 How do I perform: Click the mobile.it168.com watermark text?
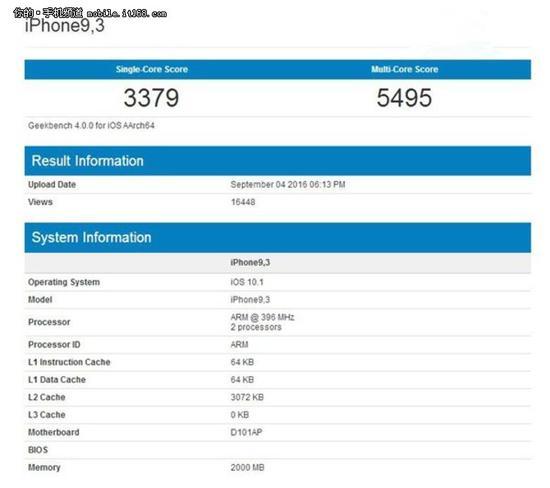tap(127, 13)
